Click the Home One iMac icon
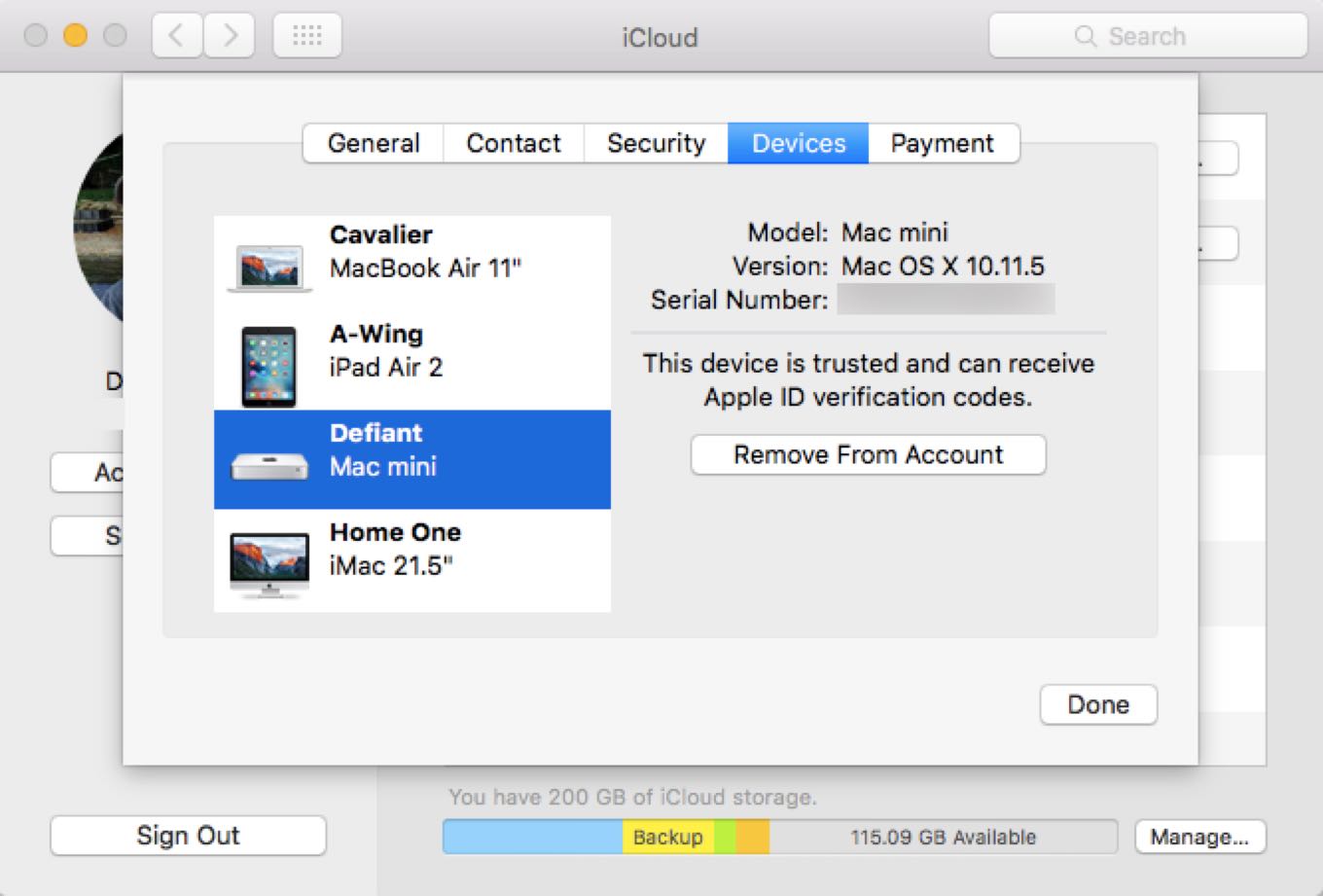 point(269,561)
